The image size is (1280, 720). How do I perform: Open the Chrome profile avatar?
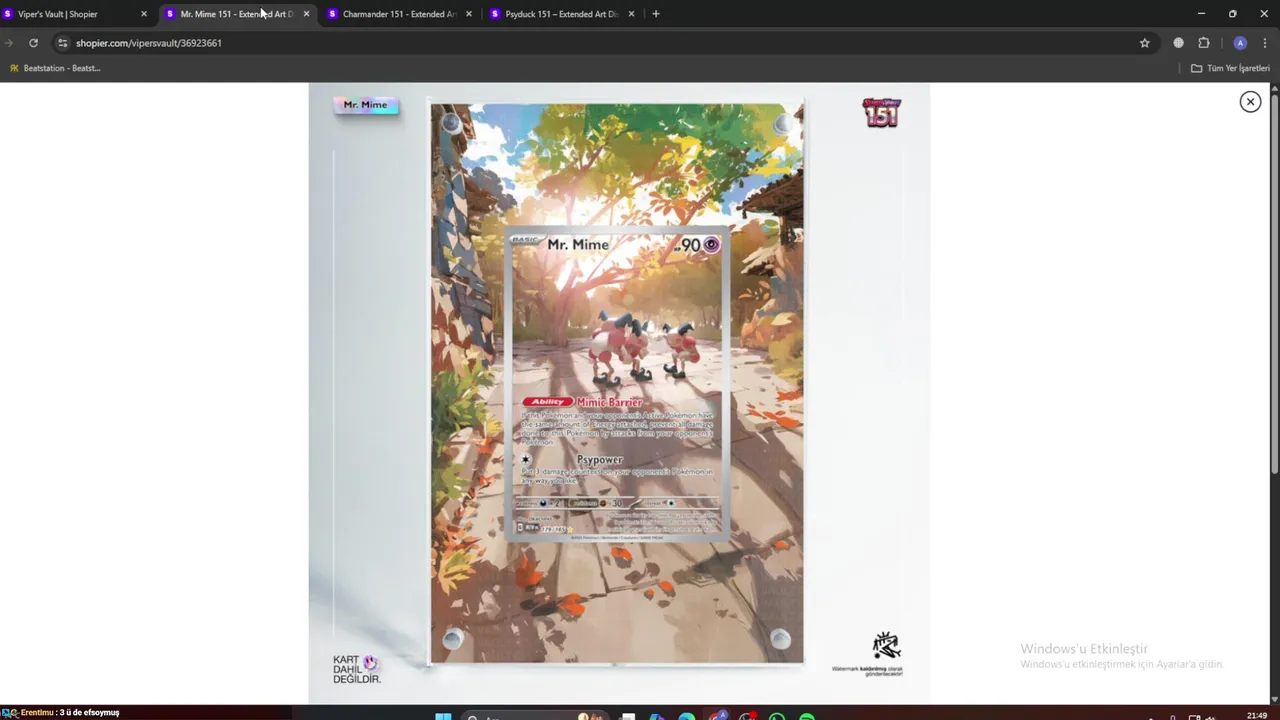(x=1240, y=43)
